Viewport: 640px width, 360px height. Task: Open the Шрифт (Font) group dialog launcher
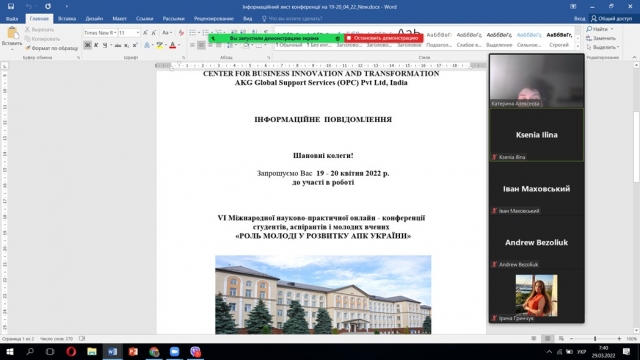(x=184, y=58)
